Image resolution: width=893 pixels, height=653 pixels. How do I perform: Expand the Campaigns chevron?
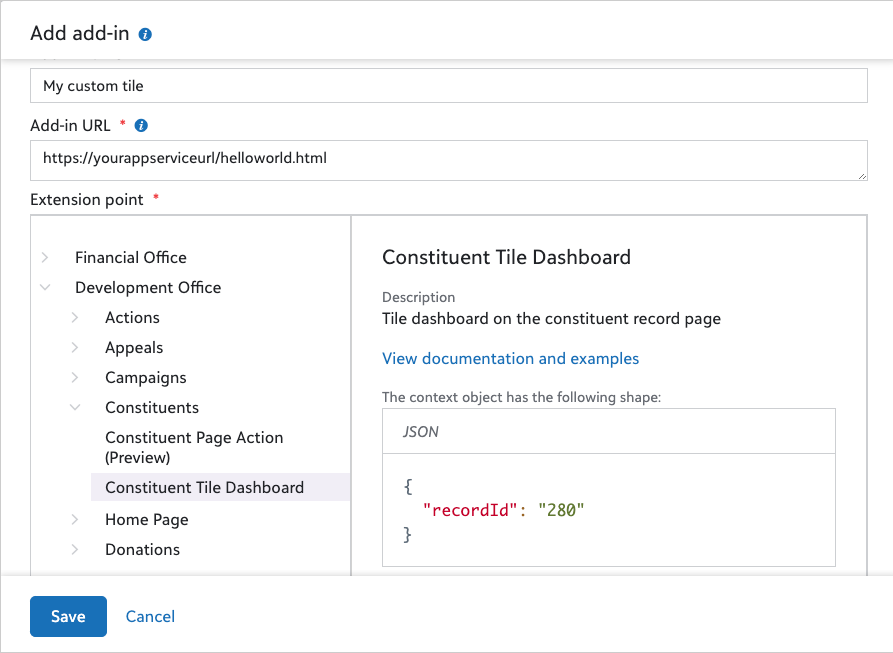tap(75, 378)
